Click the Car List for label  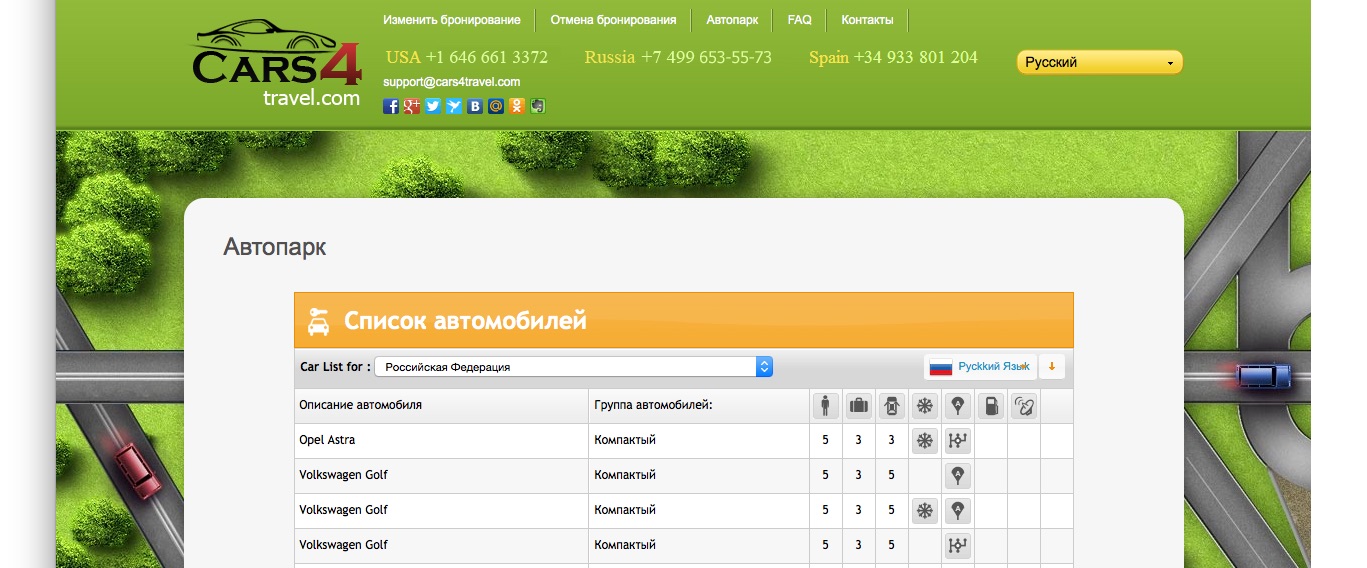coord(335,367)
